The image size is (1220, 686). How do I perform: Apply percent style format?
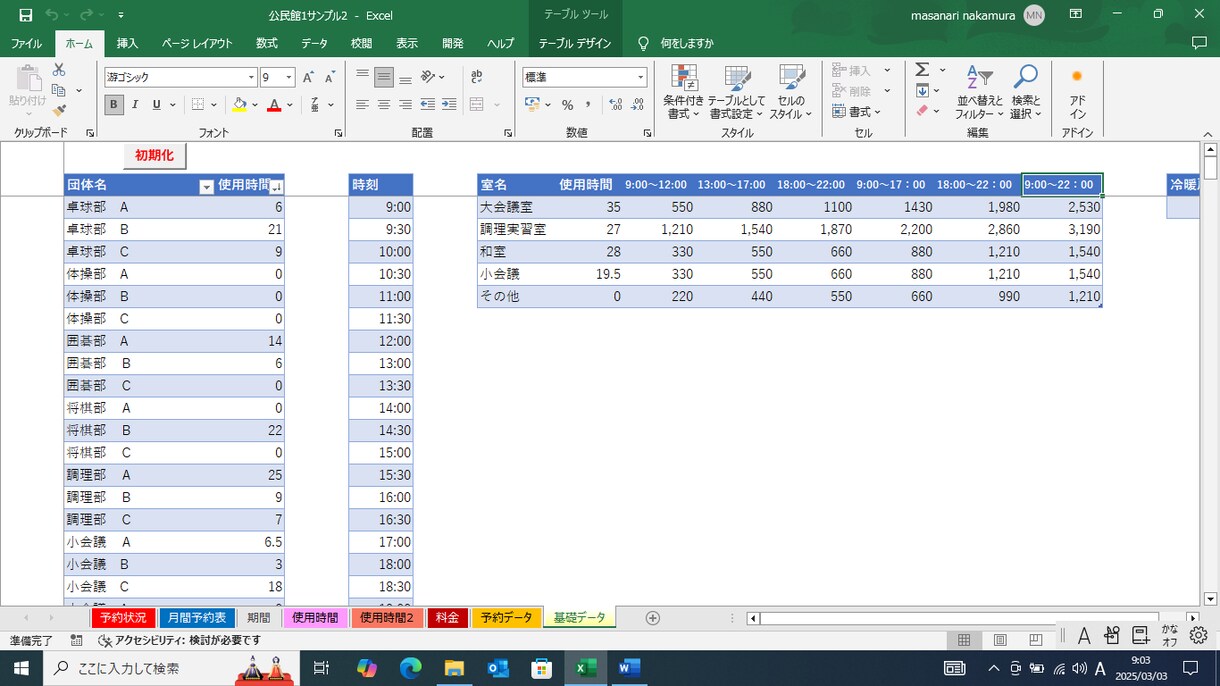pyautogui.click(x=567, y=105)
